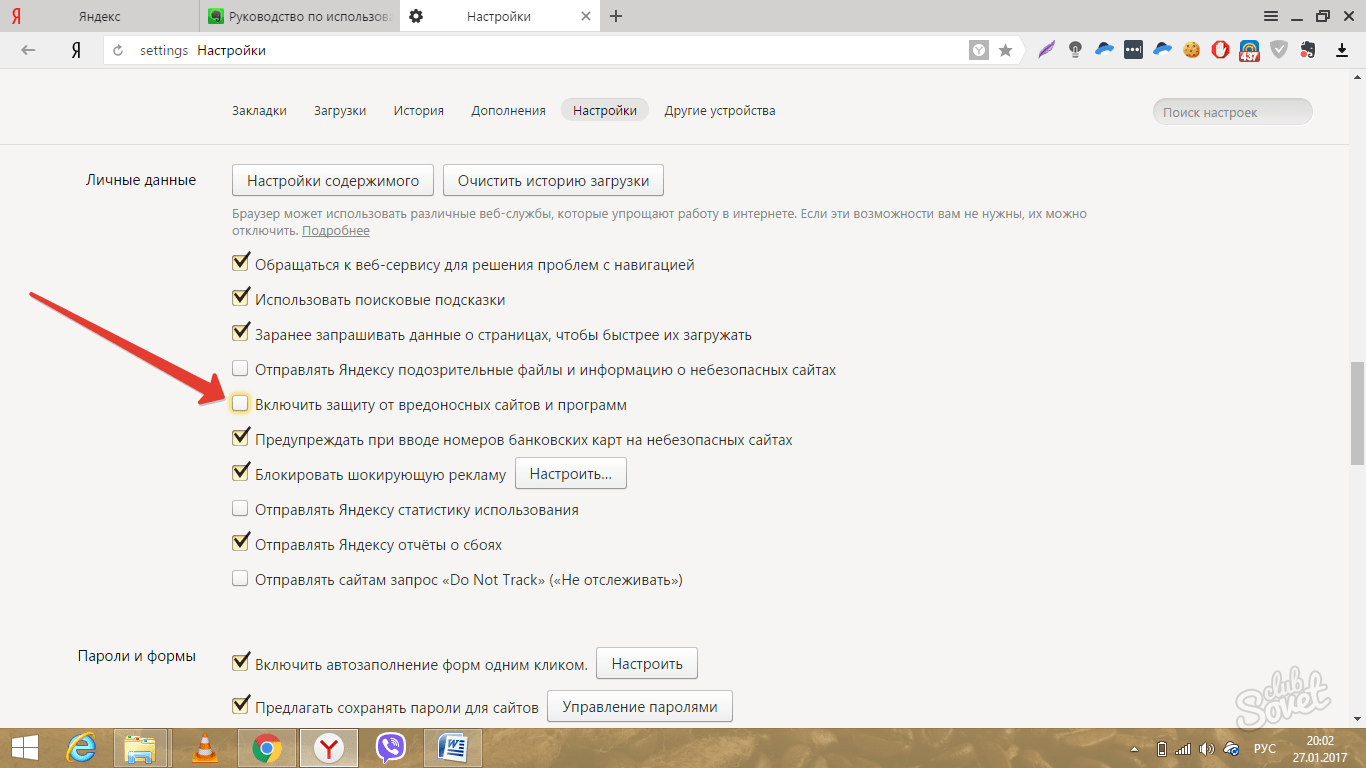The image size is (1366, 768).
Task: Enable protection from malicious sites and programs
Action: 240,404
